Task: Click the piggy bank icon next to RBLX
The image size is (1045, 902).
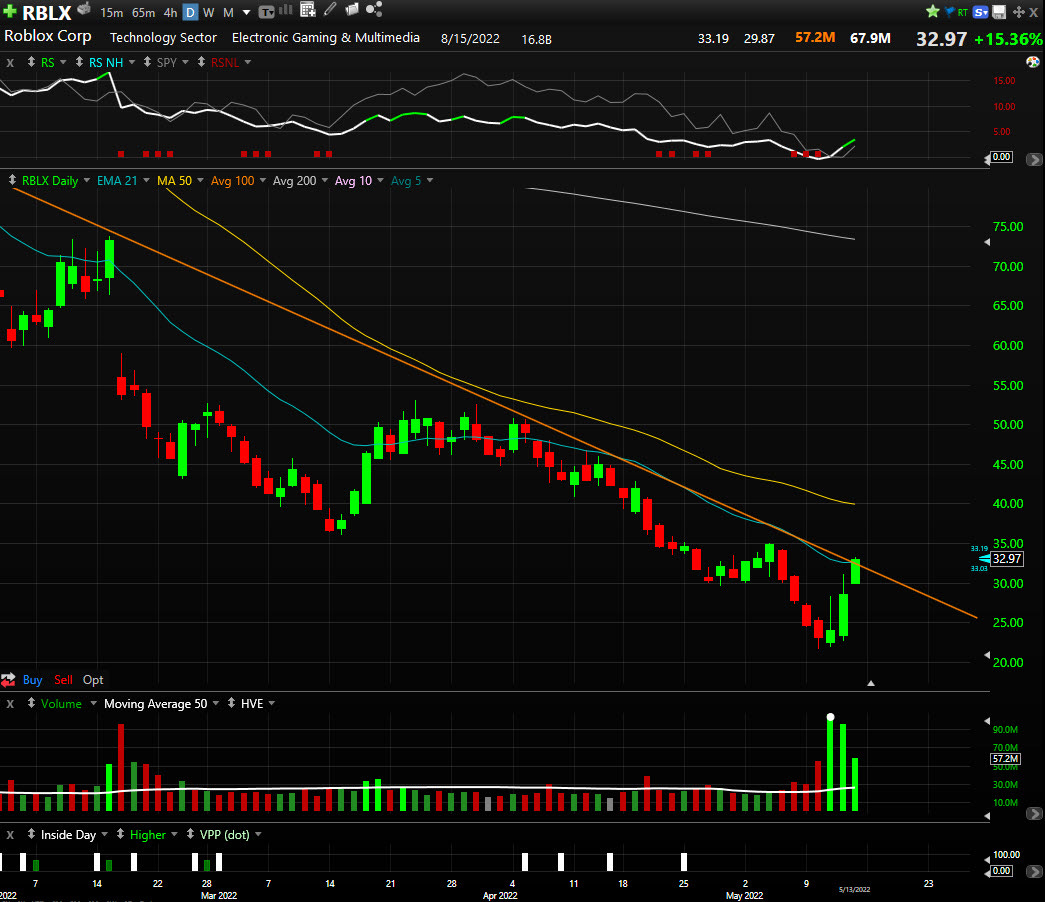Action: [x=84, y=9]
